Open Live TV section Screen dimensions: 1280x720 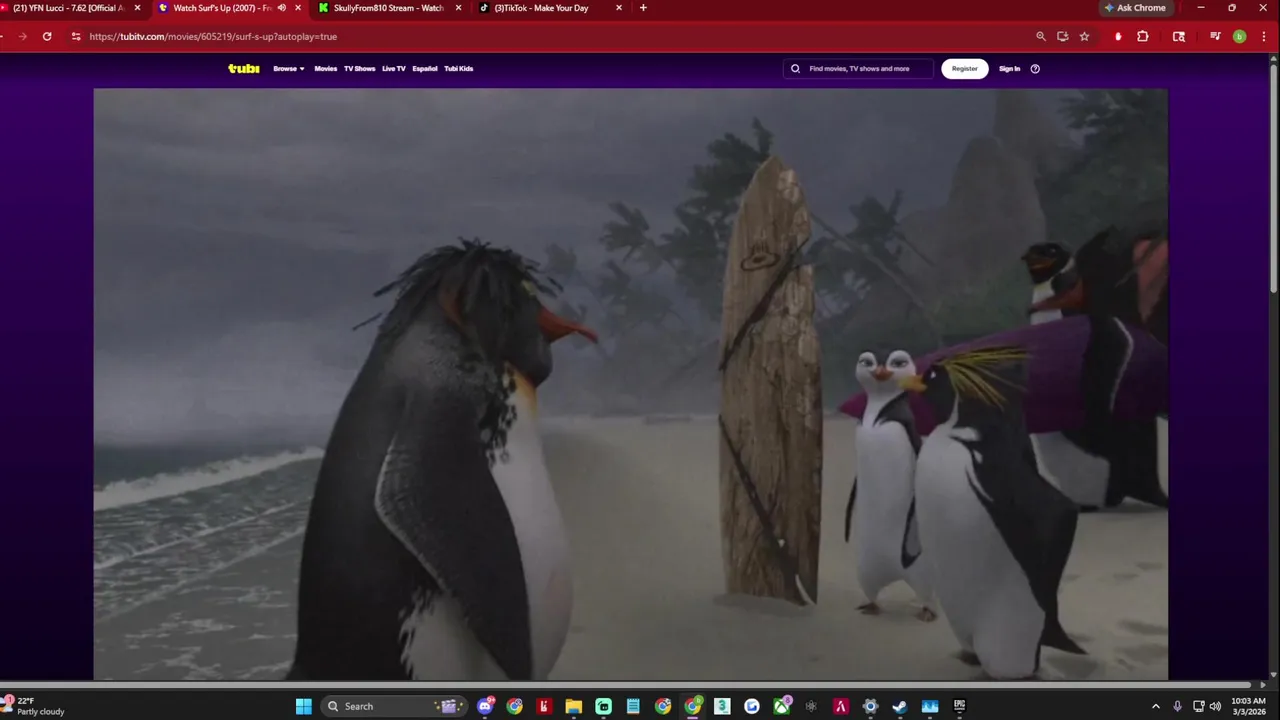394,69
